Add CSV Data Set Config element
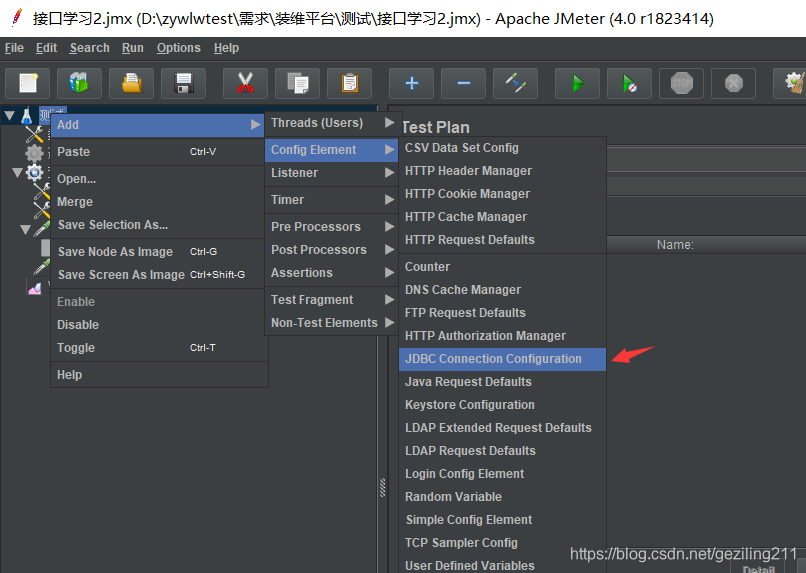Viewport: 806px width, 573px height. [503, 147]
